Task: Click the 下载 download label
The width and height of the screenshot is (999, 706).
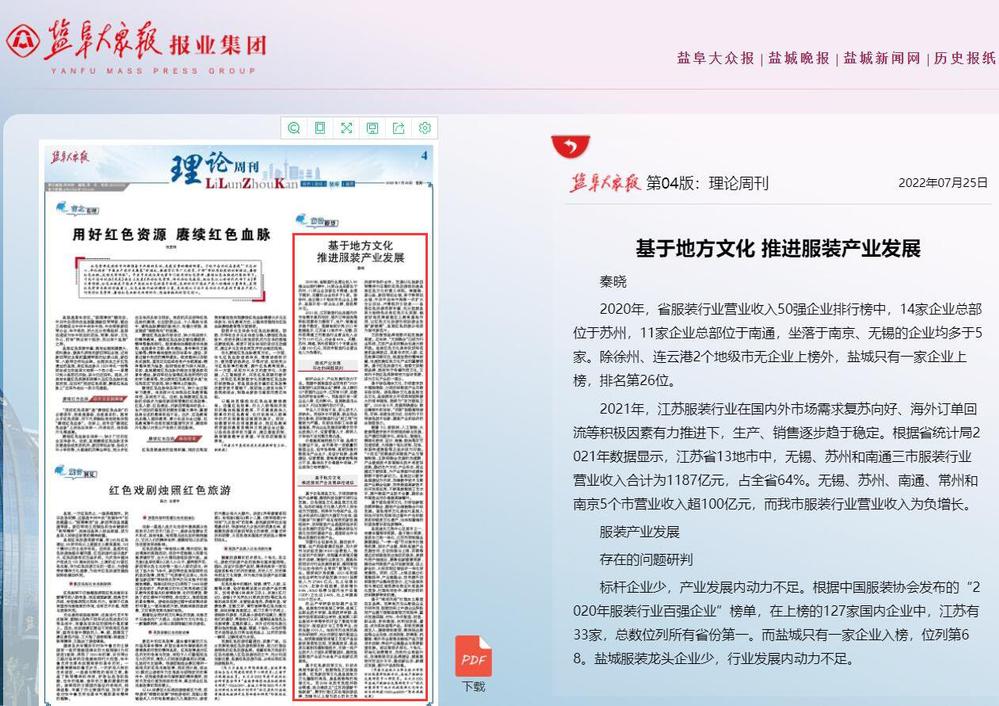Action: [x=473, y=687]
